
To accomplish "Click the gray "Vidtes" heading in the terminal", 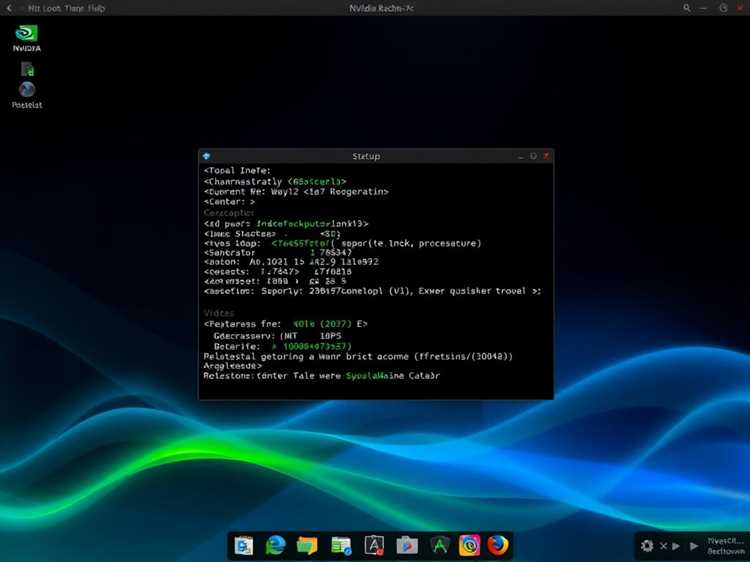I will [219, 313].
